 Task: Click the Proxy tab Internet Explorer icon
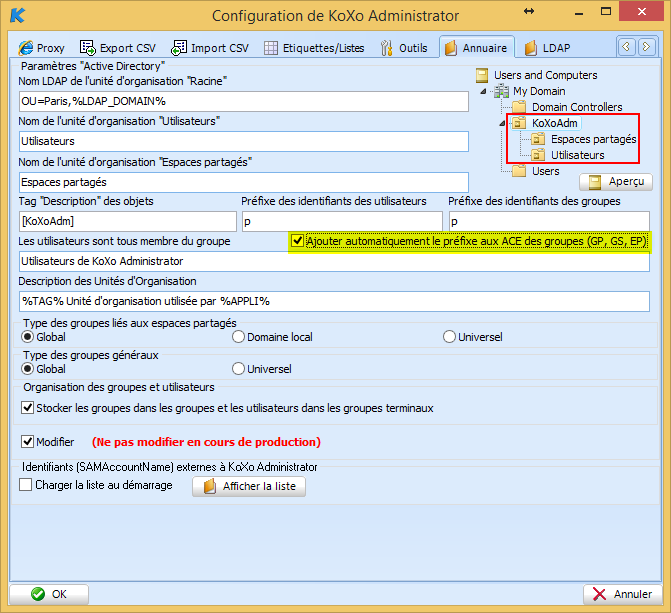coord(25,48)
